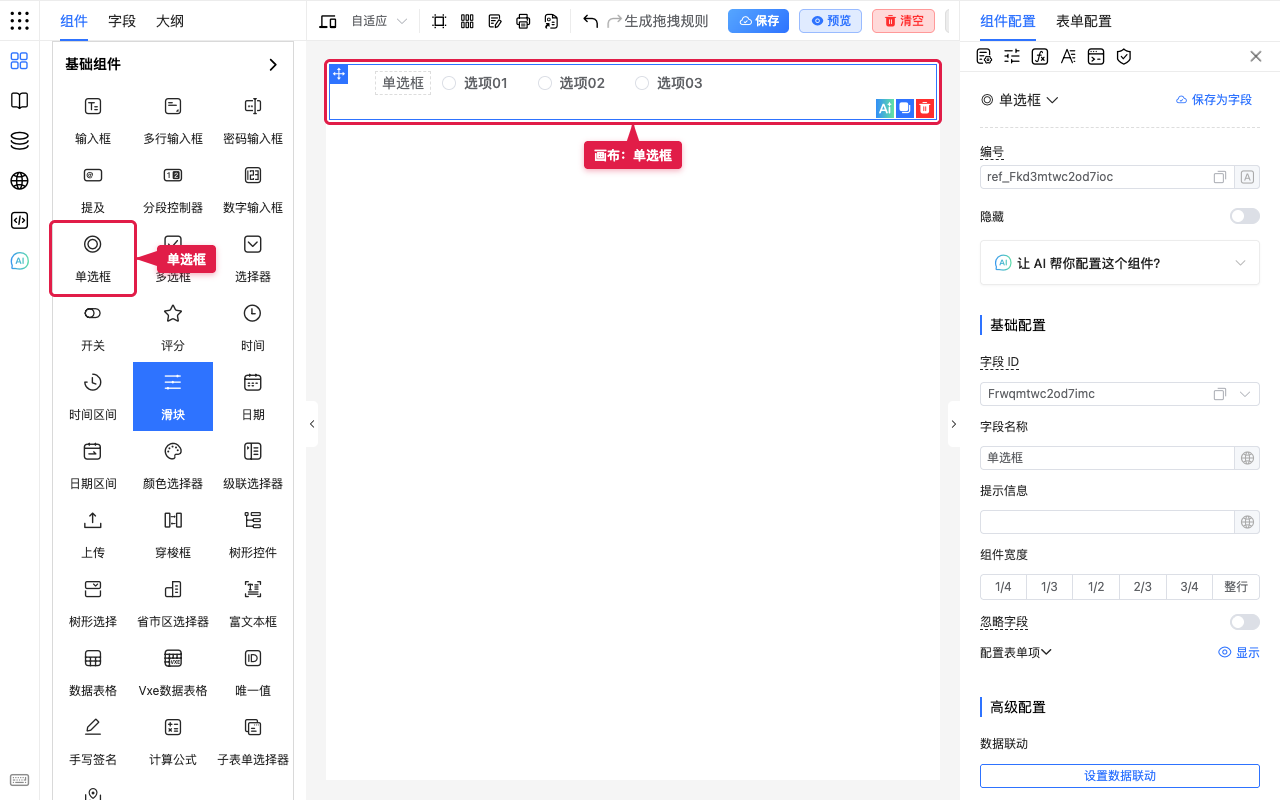The image size is (1280, 800).
Task: Pick the 级联选择器 component
Action: pyautogui.click(x=253, y=465)
